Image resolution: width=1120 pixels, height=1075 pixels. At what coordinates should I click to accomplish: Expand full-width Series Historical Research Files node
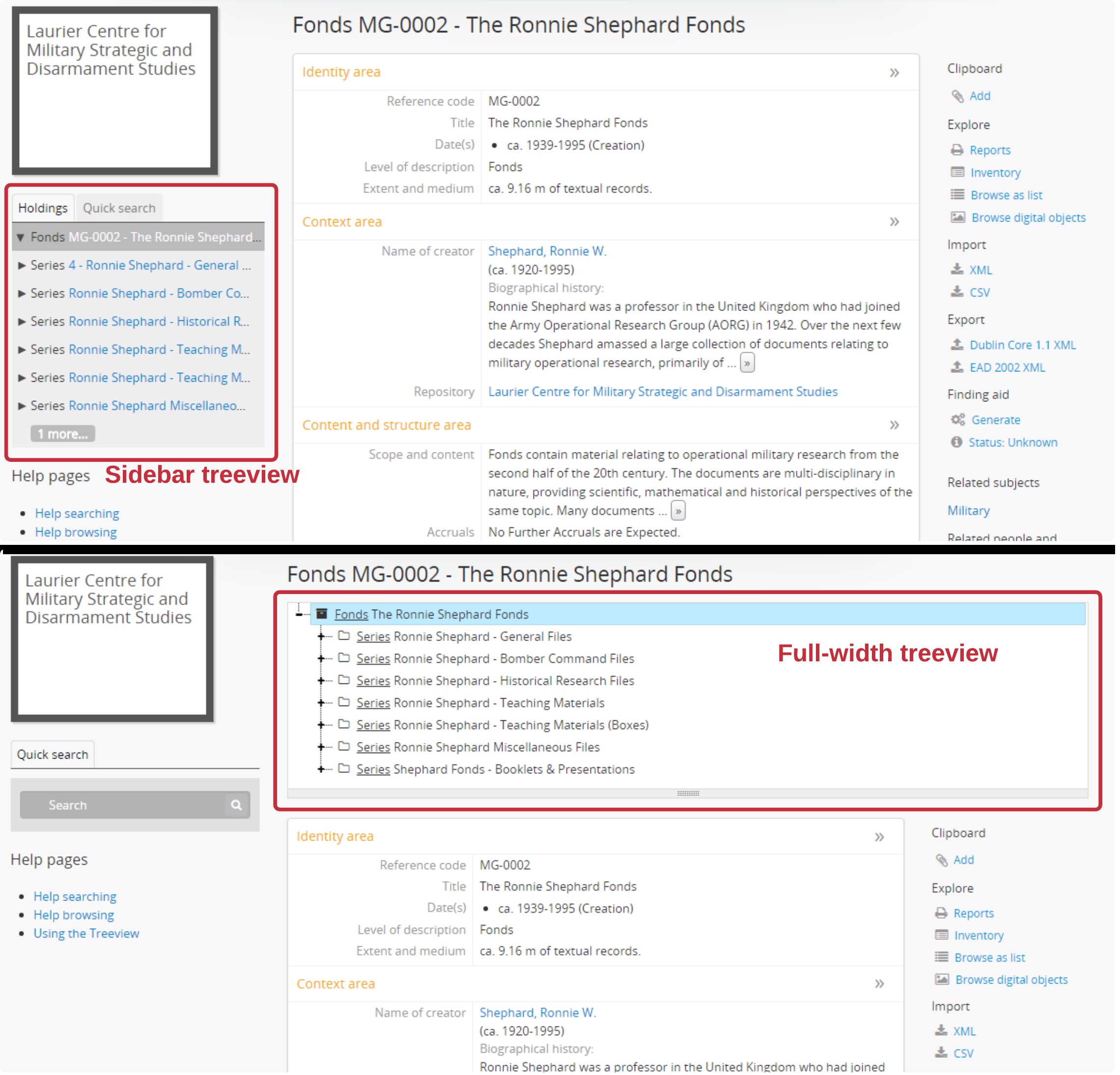click(321, 680)
